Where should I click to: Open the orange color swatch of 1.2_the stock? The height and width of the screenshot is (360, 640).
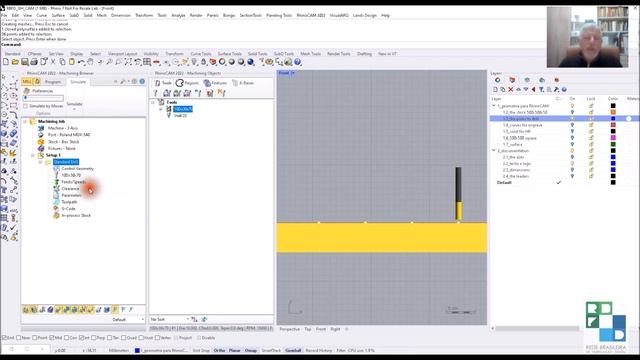point(613,112)
